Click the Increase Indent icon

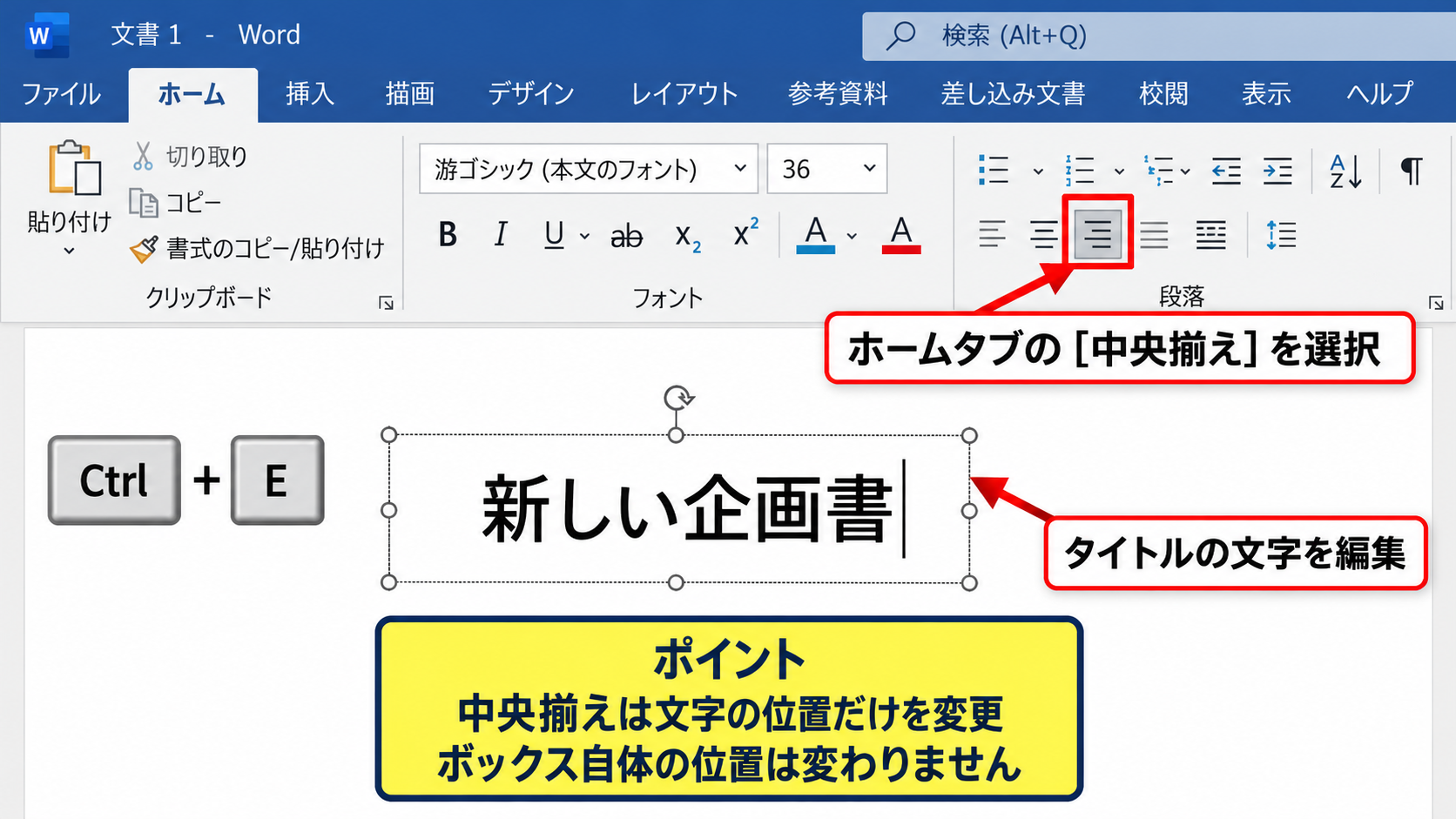[1277, 171]
